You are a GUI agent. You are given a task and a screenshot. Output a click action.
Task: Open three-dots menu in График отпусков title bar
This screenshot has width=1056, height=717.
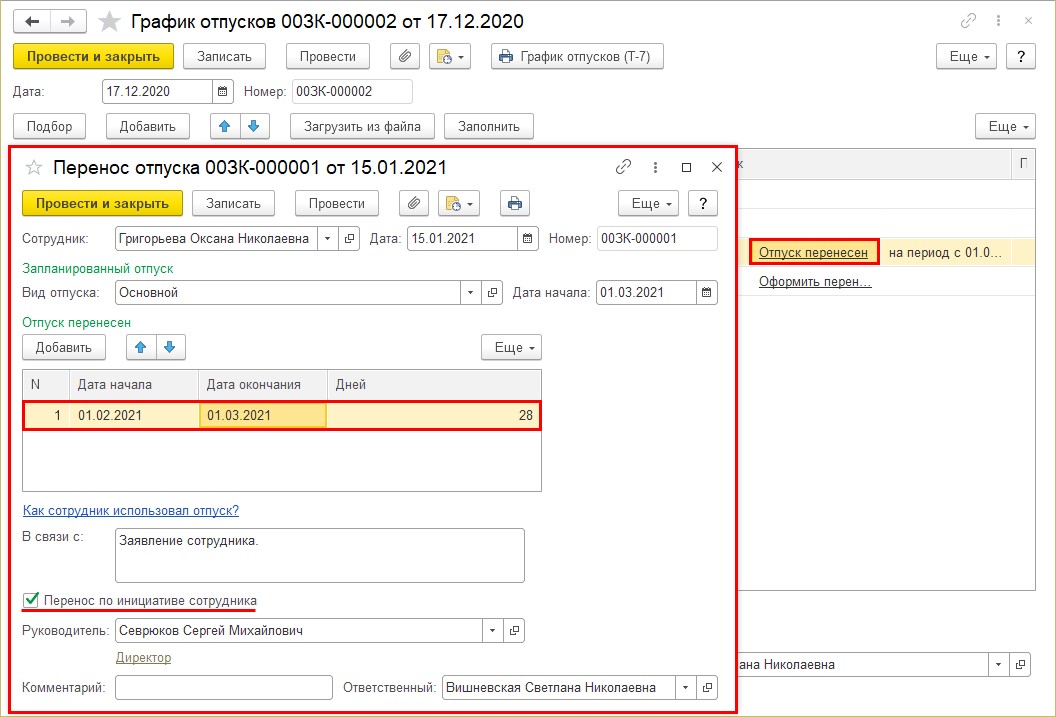998,21
